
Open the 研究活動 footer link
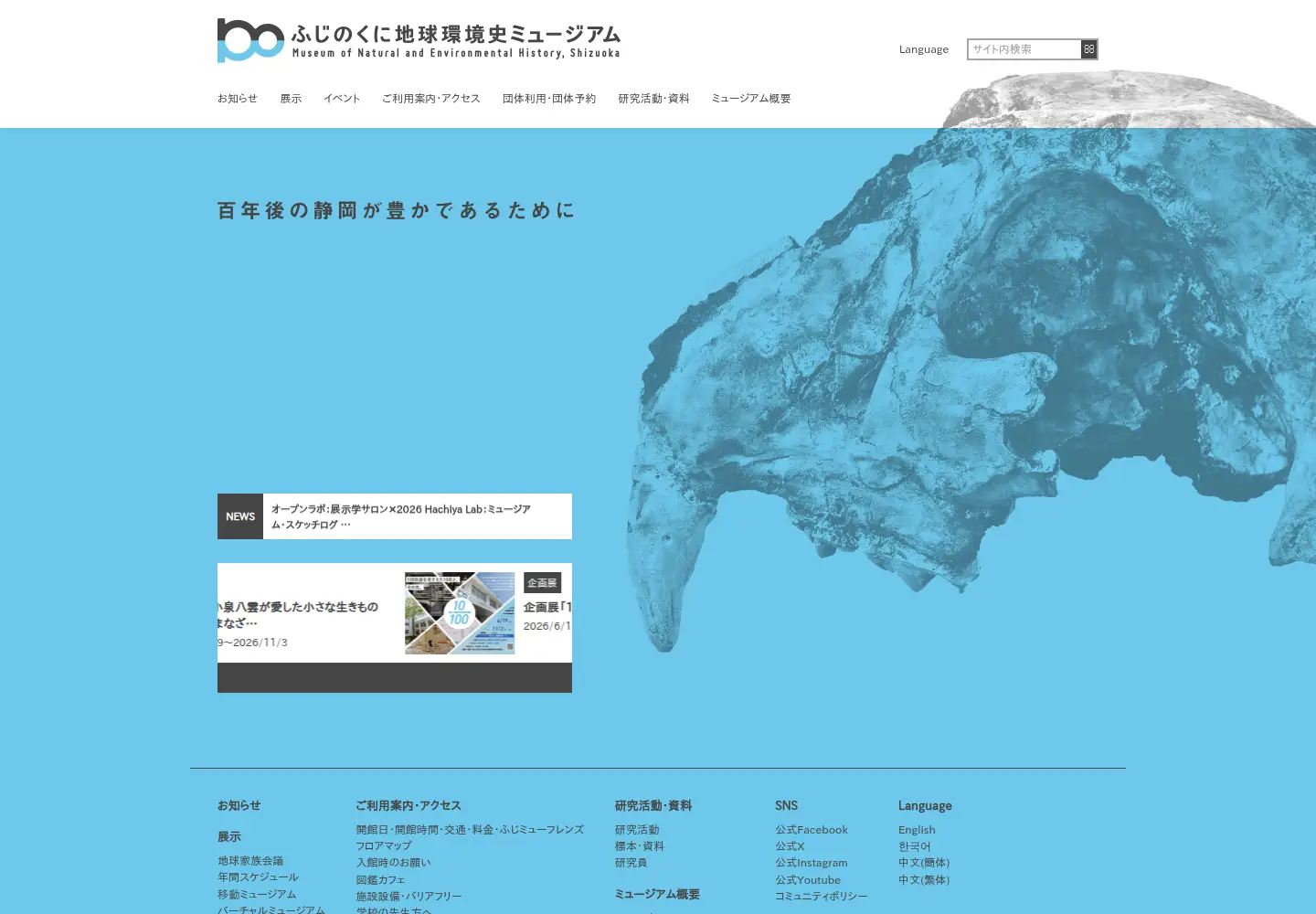[637, 830]
